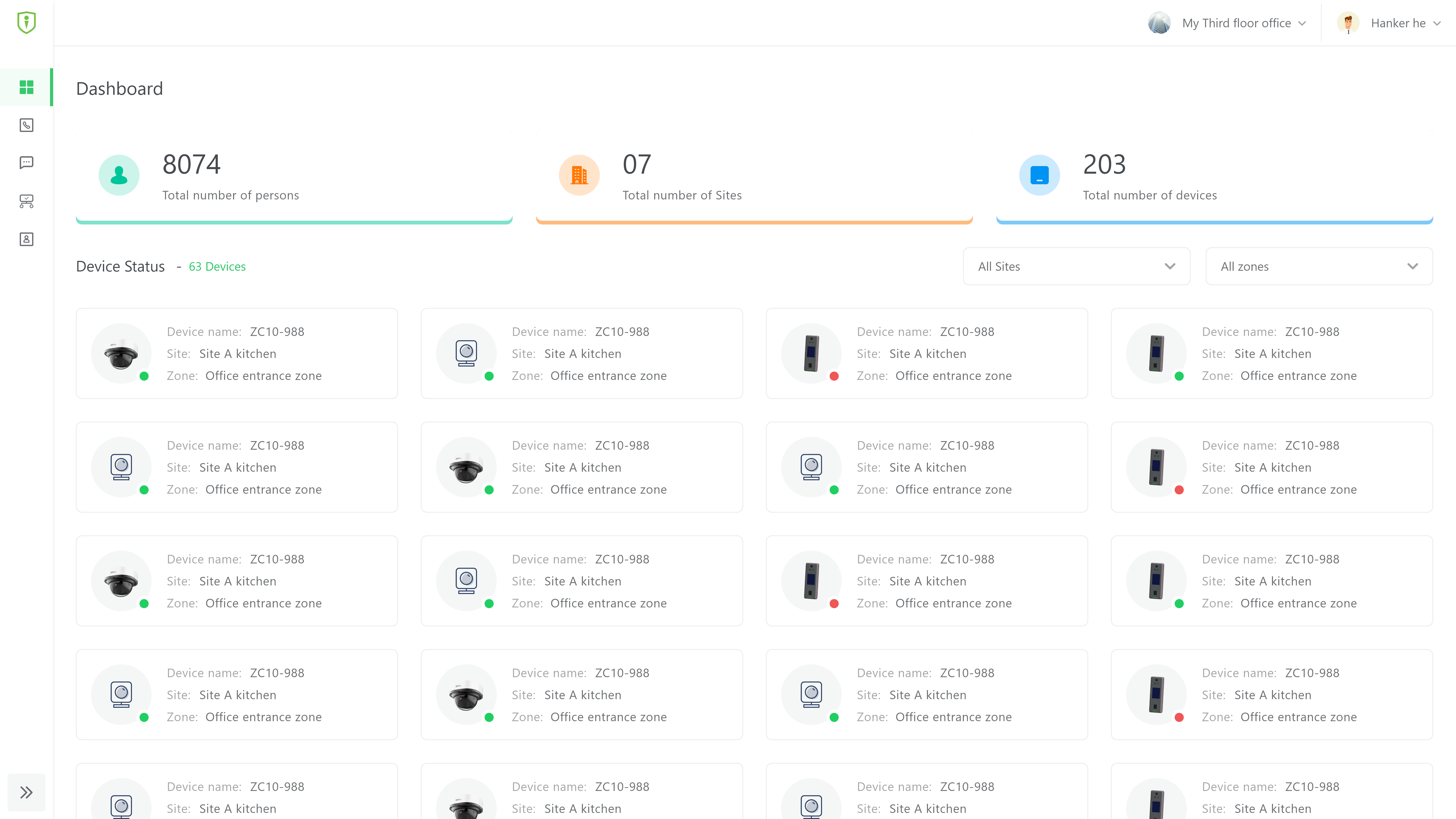Click the Total number of devices card
This screenshot has height=819, width=1456.
coord(1214,176)
